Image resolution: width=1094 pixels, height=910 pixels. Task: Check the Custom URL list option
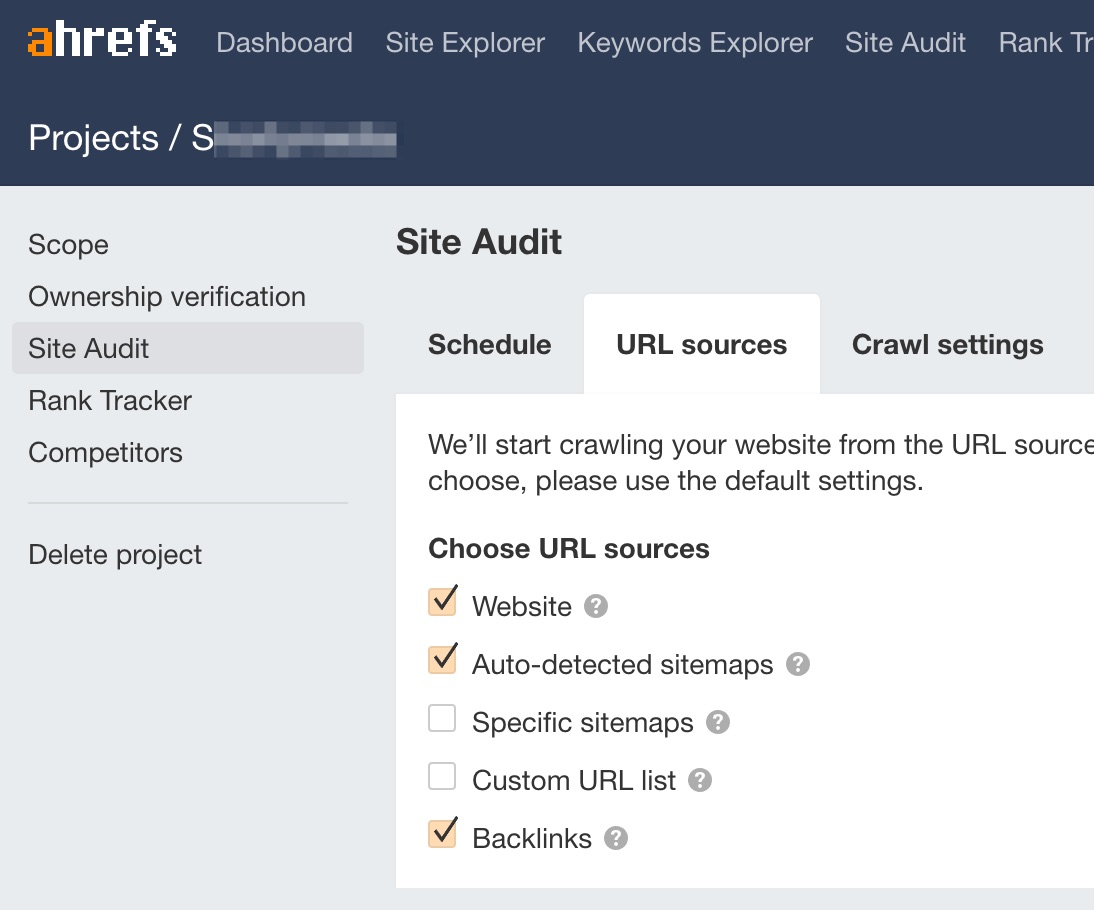(442, 777)
